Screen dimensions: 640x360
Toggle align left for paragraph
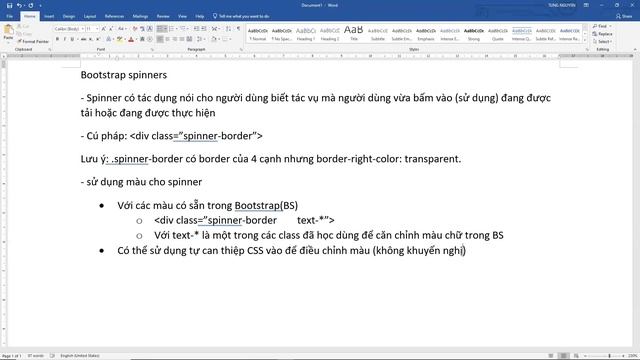tap(160, 39)
